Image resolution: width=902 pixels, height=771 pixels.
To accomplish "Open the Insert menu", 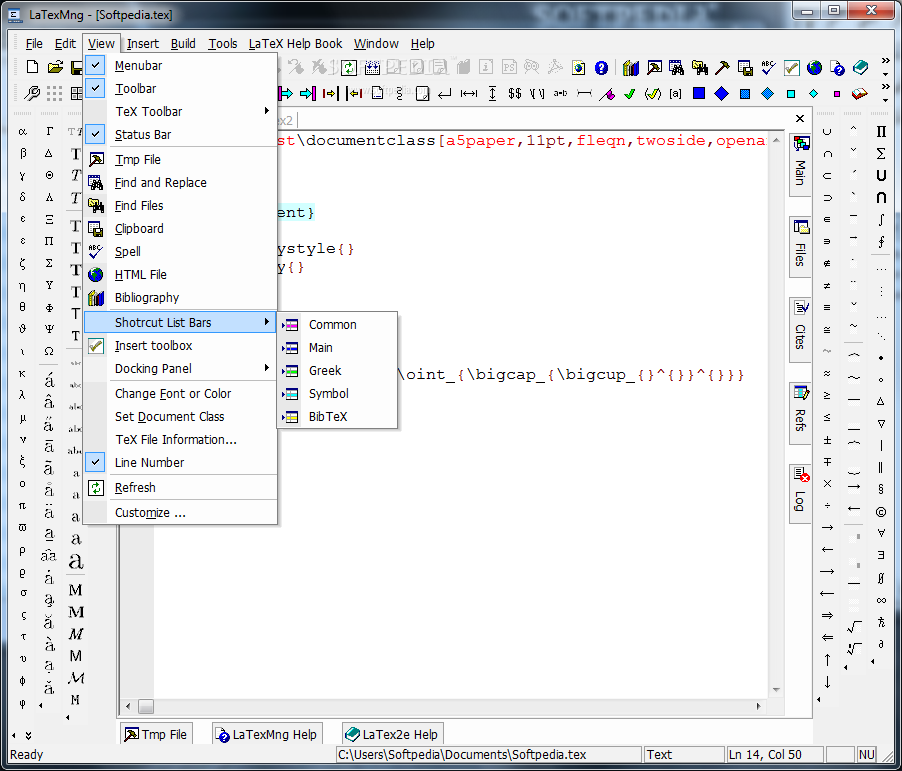I will [x=143, y=44].
